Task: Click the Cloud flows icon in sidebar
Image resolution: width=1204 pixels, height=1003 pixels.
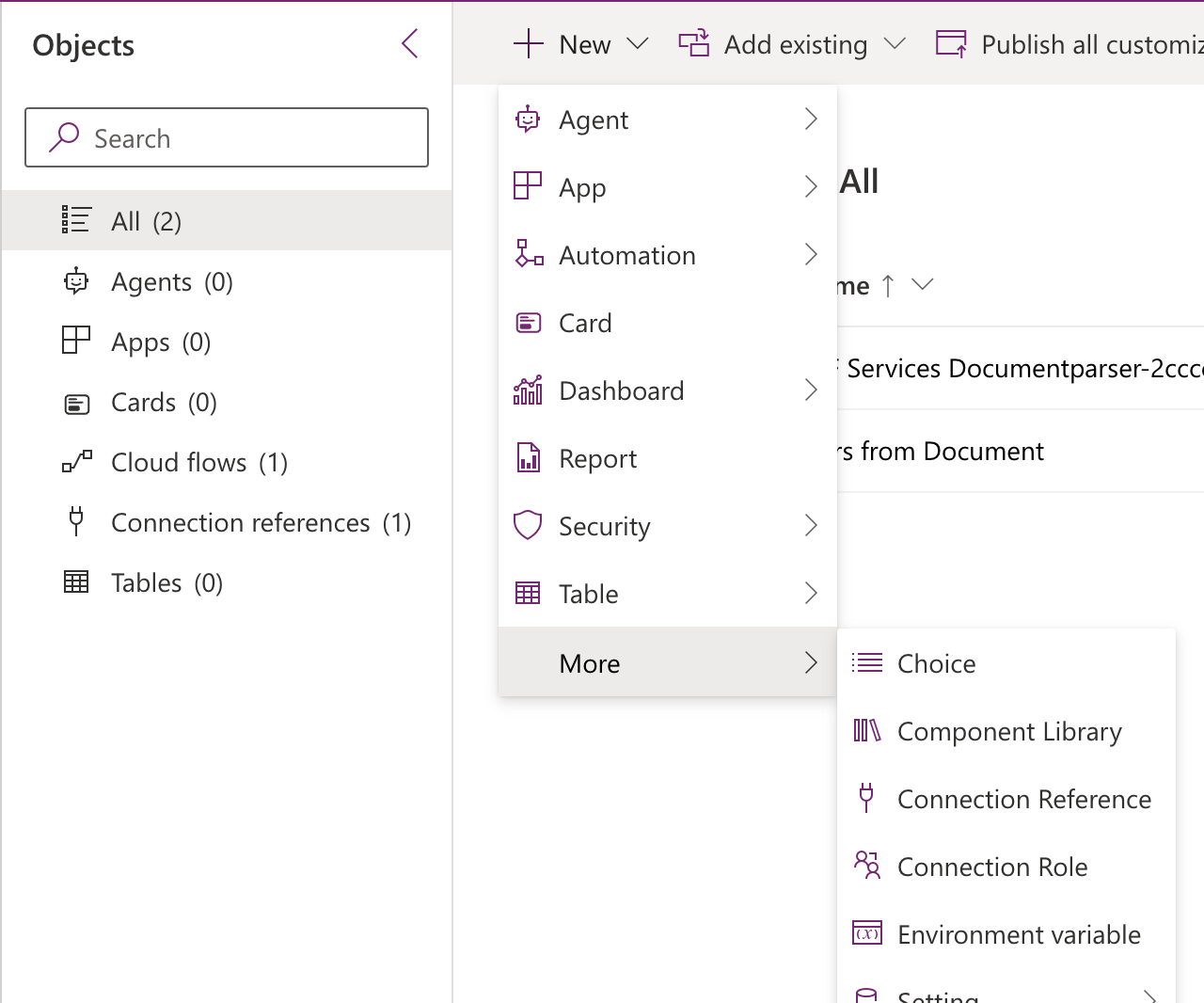Action: click(x=76, y=462)
